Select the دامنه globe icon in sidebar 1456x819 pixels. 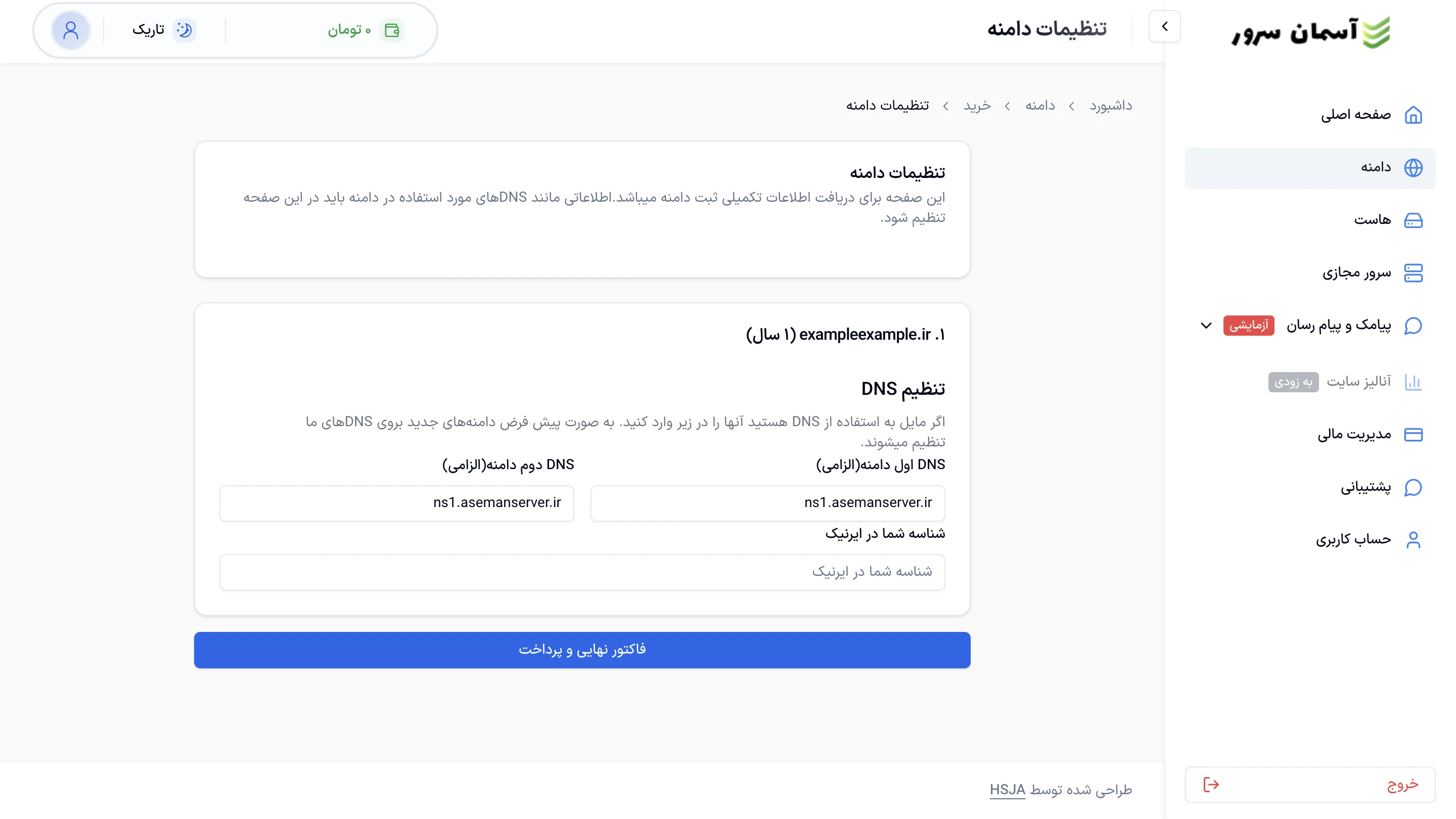[x=1413, y=167]
